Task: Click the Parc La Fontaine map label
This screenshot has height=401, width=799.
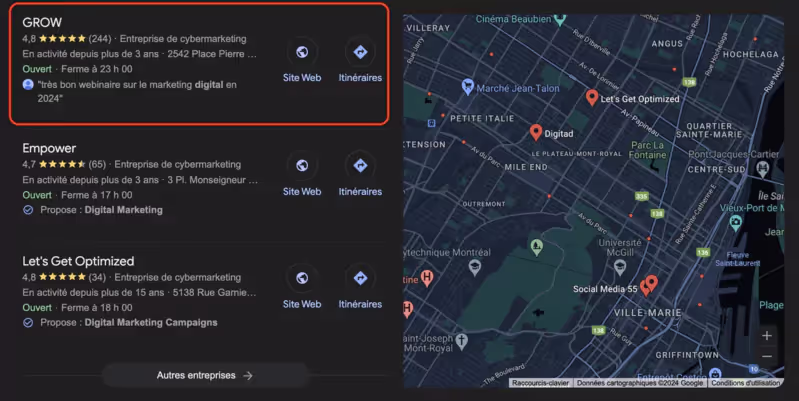Action: [648, 150]
